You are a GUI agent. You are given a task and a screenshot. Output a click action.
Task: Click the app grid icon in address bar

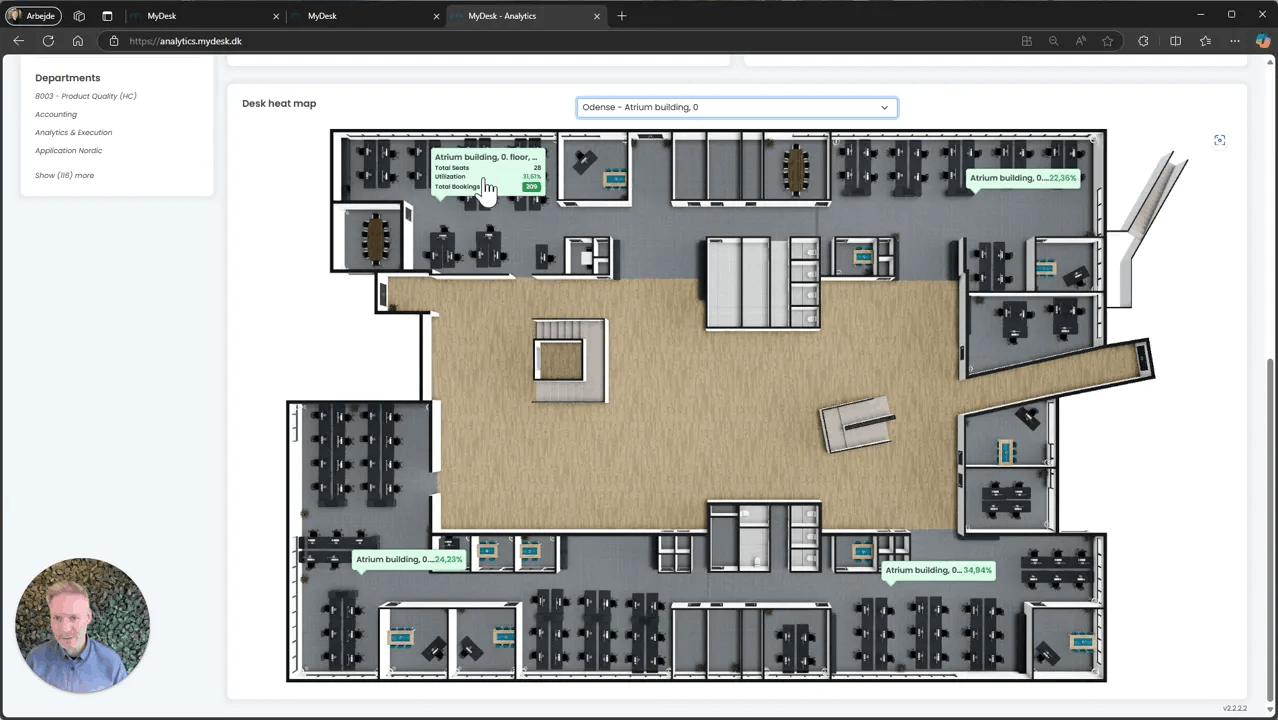tap(1027, 41)
